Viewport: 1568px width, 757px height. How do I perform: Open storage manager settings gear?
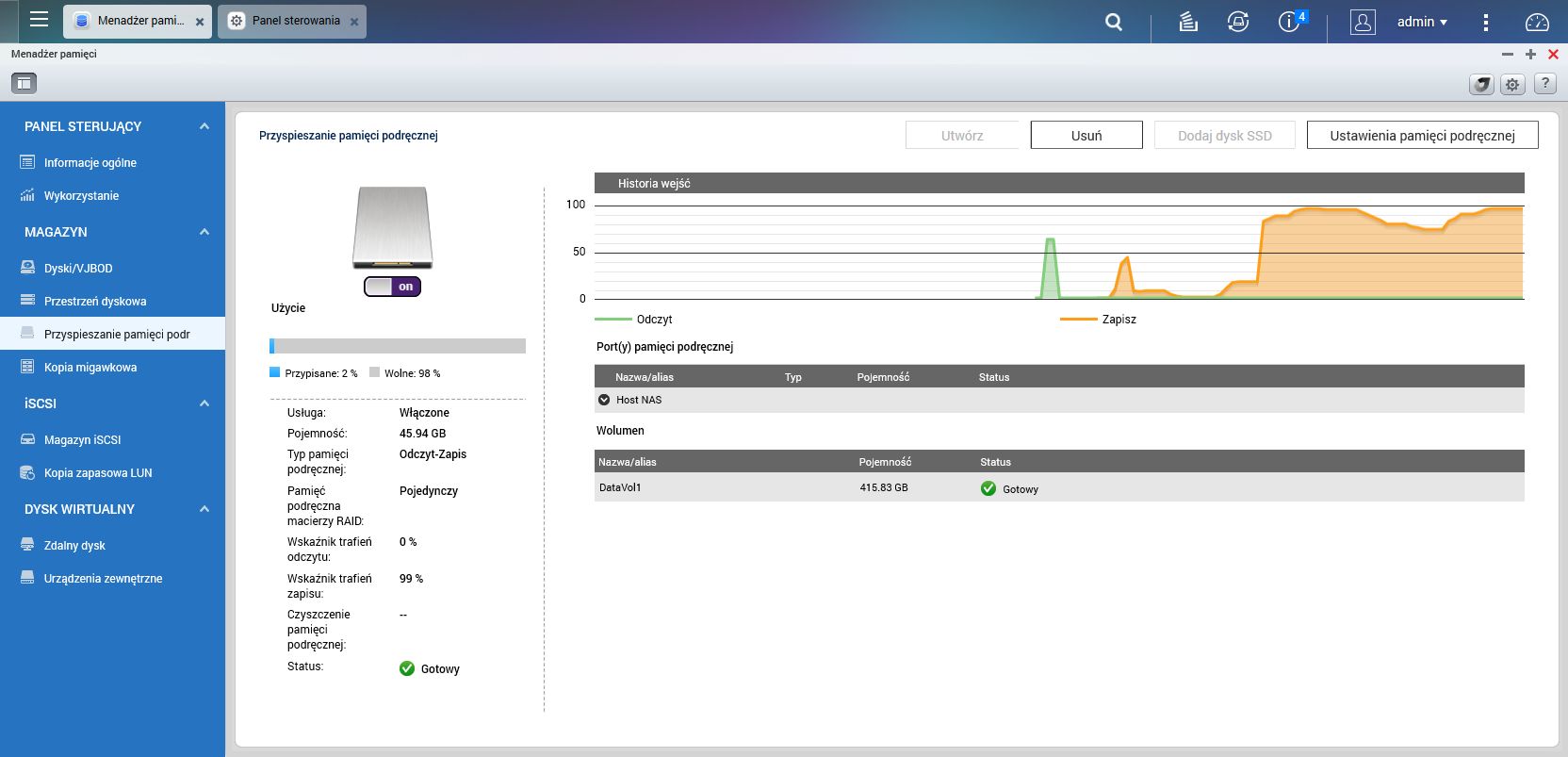point(1512,84)
